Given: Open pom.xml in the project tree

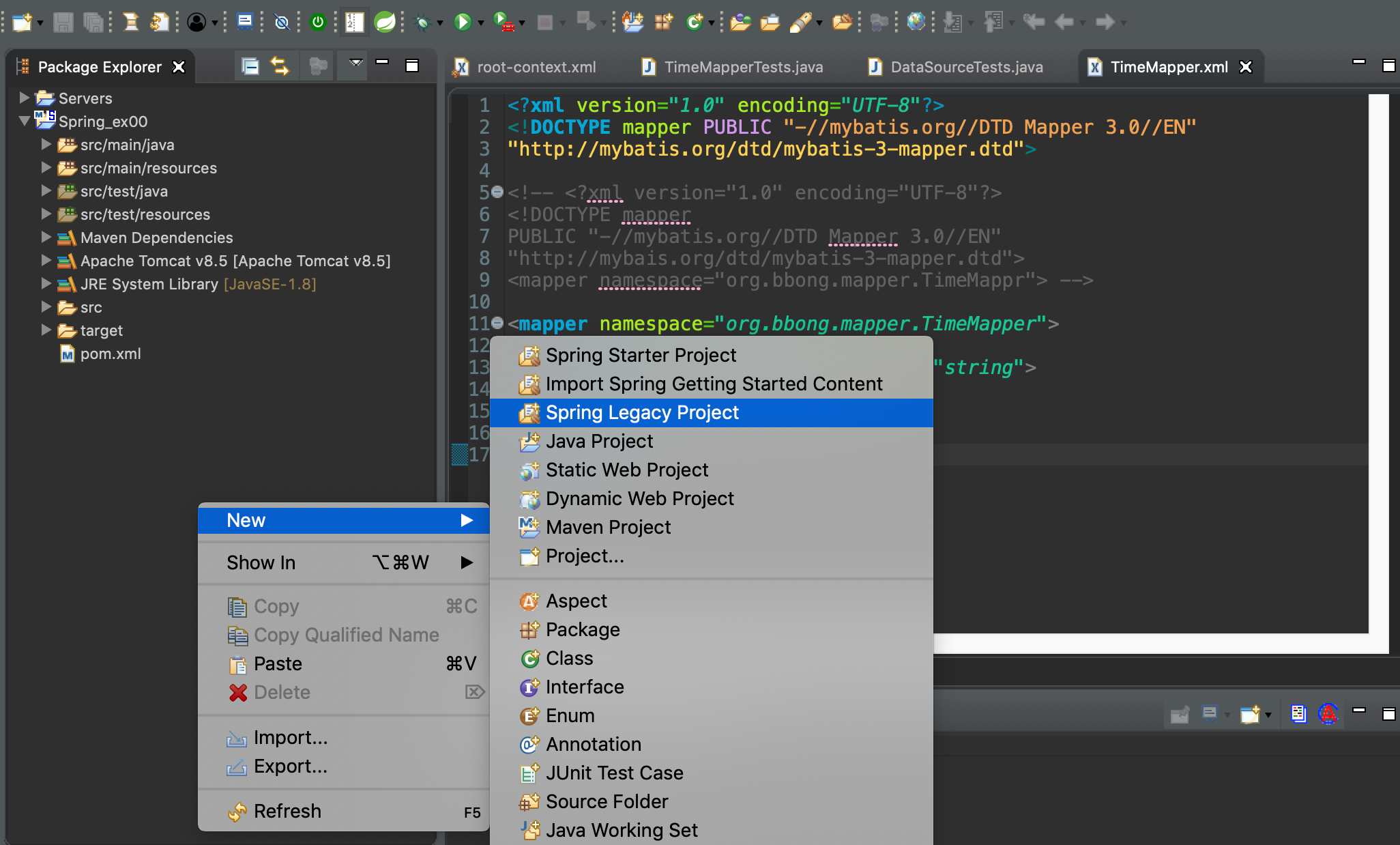Looking at the screenshot, I should click(x=110, y=354).
